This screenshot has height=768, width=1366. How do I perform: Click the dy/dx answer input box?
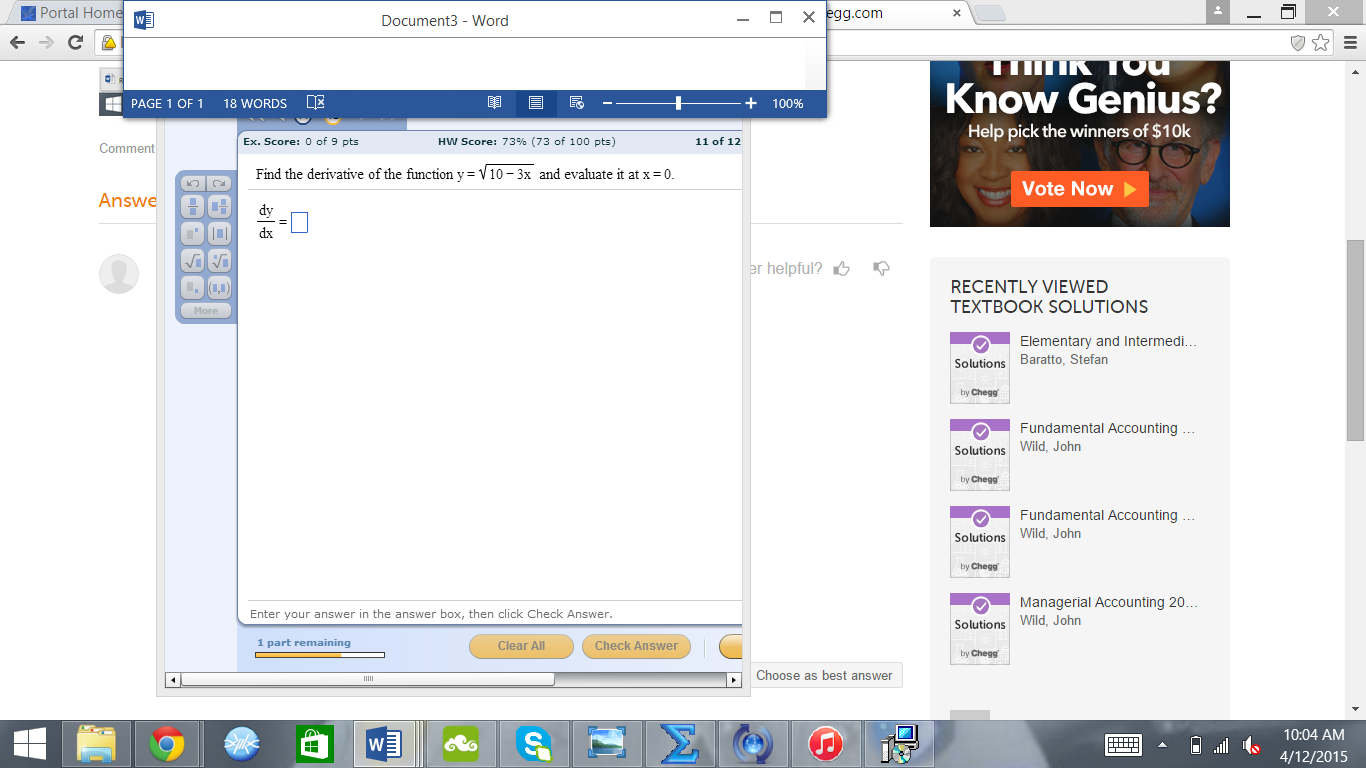[299, 222]
